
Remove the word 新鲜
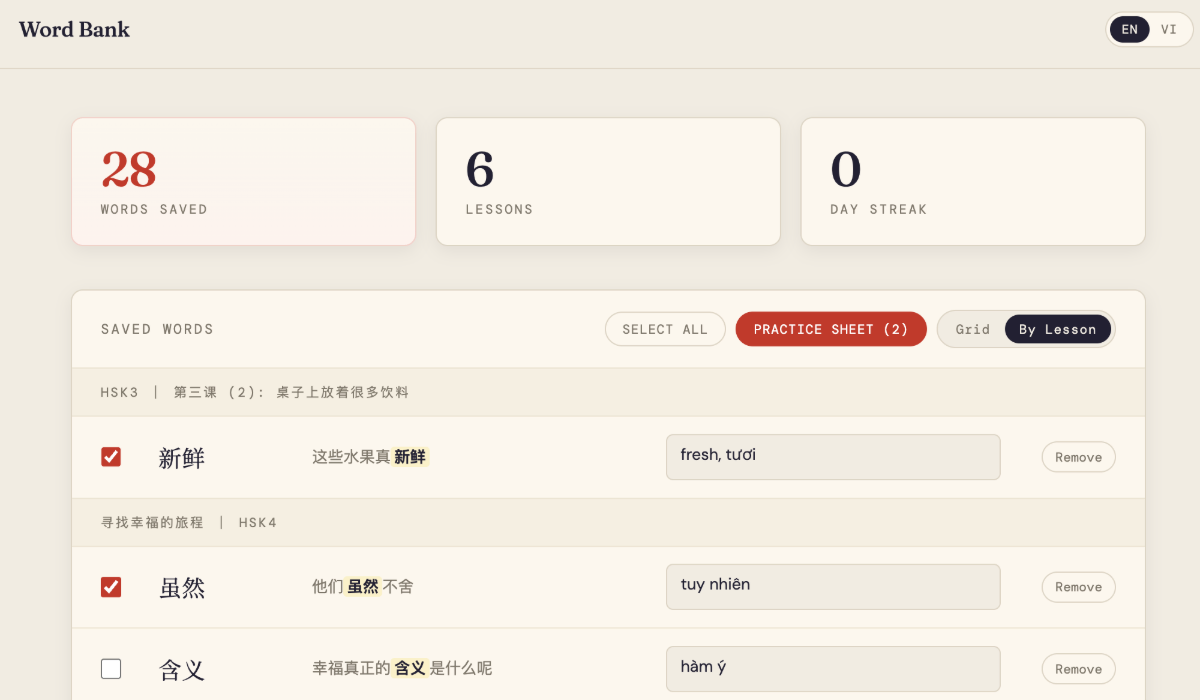1078,457
